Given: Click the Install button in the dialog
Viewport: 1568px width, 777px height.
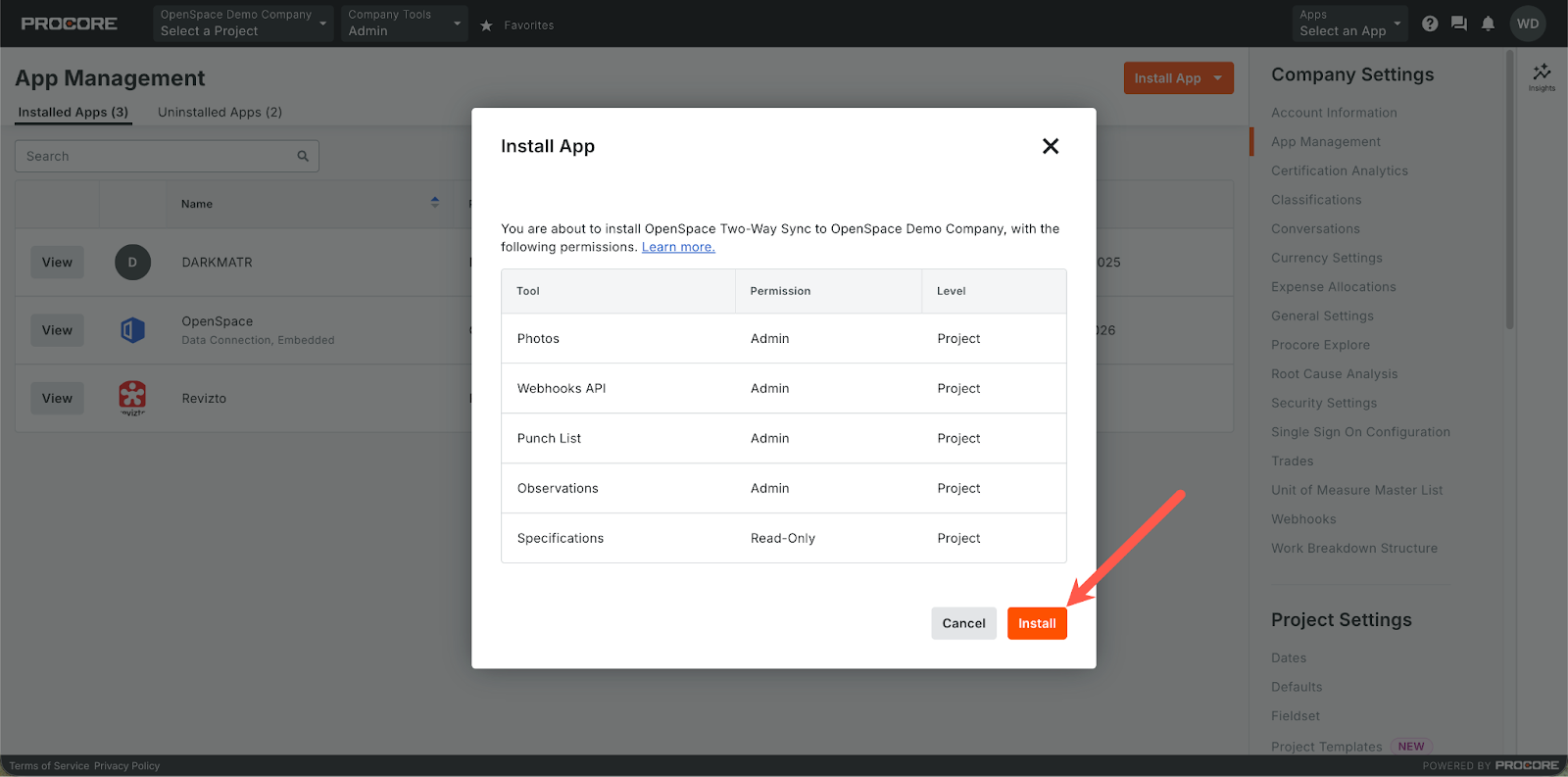Looking at the screenshot, I should click(1037, 623).
